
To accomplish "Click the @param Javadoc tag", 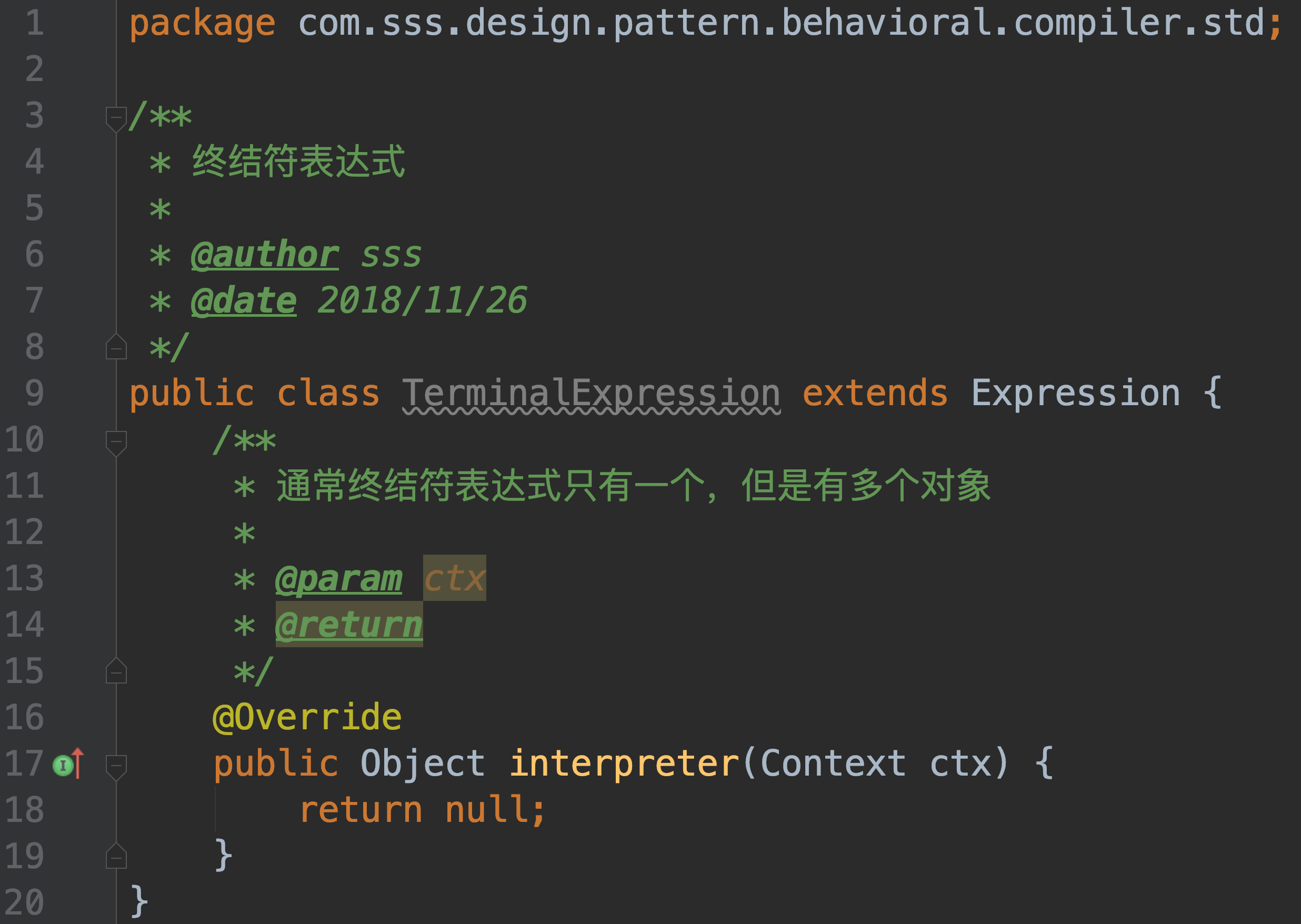I will [338, 579].
